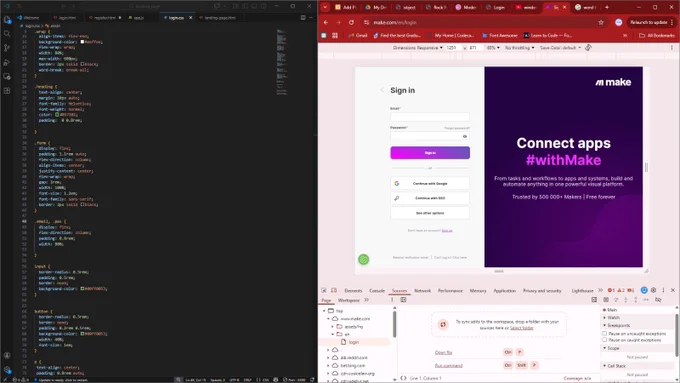Go back in Chrome browser

click(326, 22)
